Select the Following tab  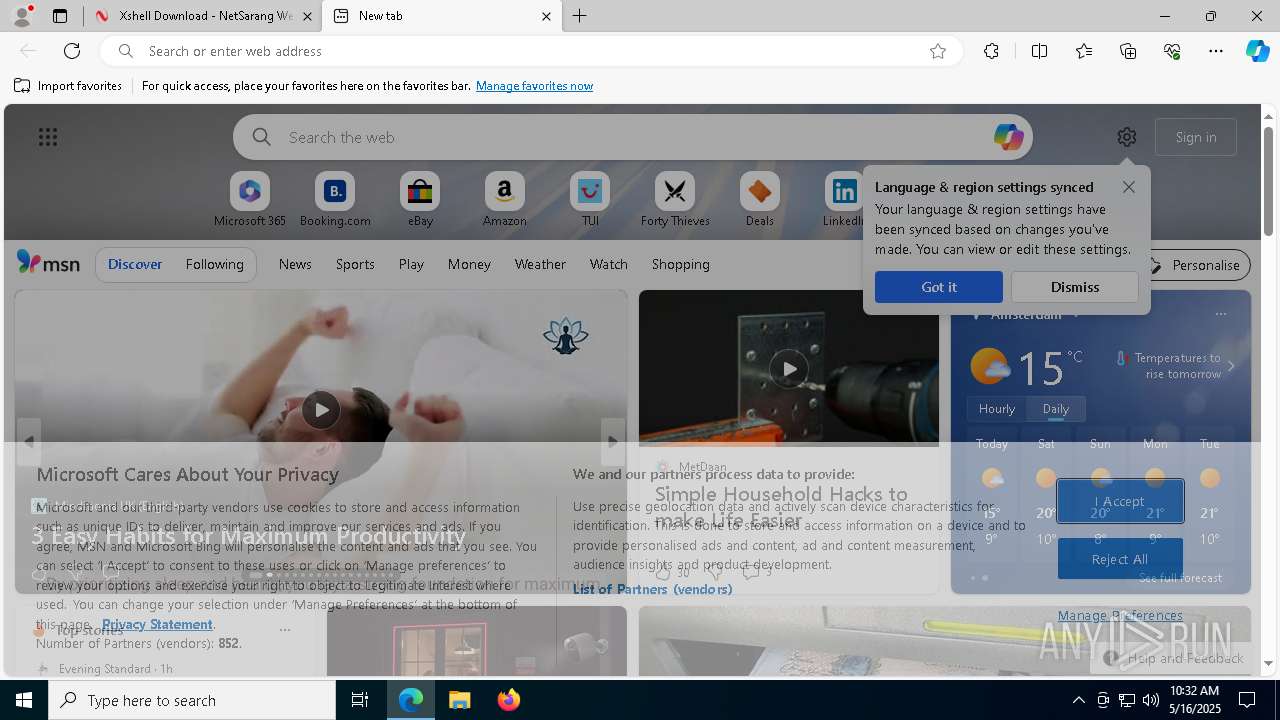(215, 264)
